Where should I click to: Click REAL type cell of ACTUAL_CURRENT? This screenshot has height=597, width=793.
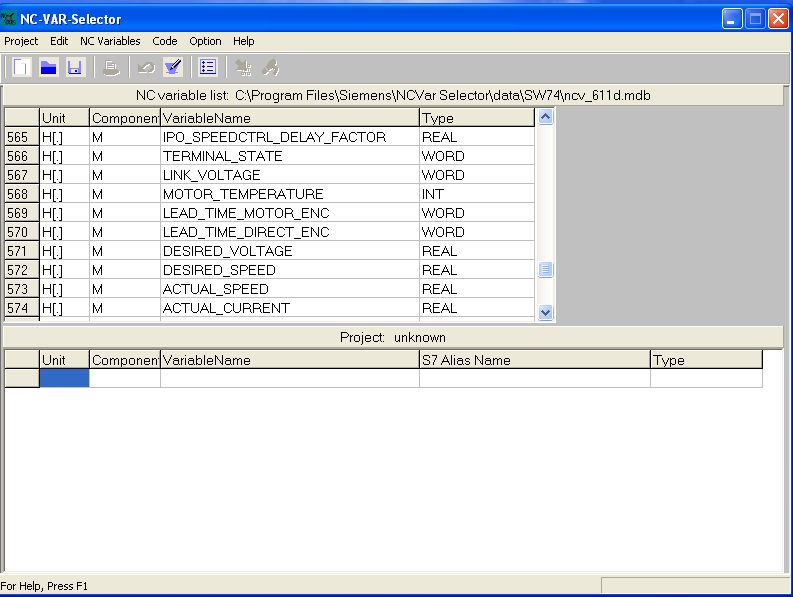click(477, 308)
